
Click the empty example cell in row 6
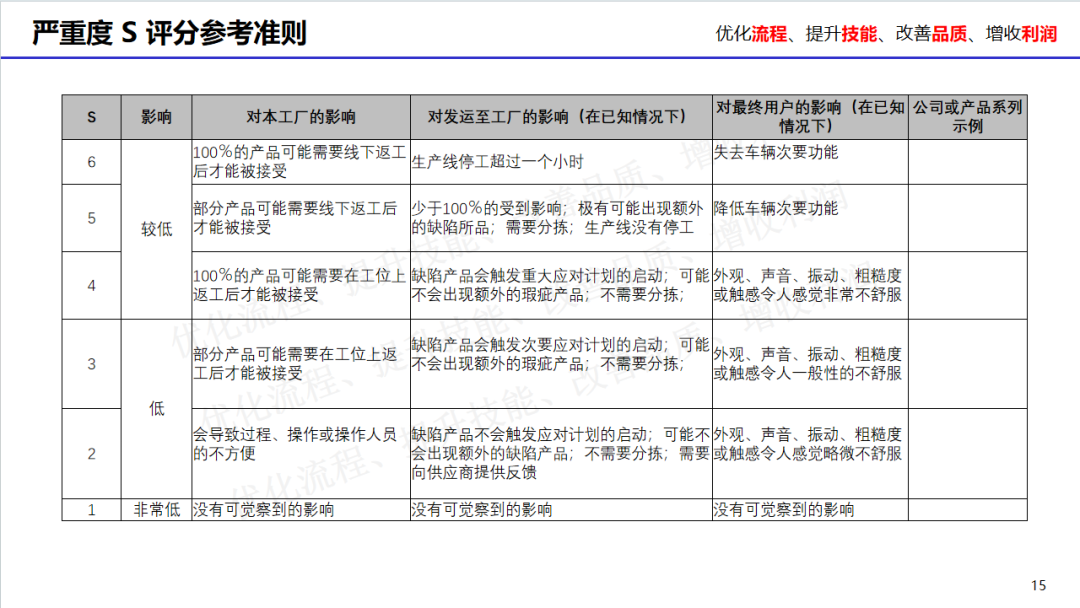click(967, 162)
